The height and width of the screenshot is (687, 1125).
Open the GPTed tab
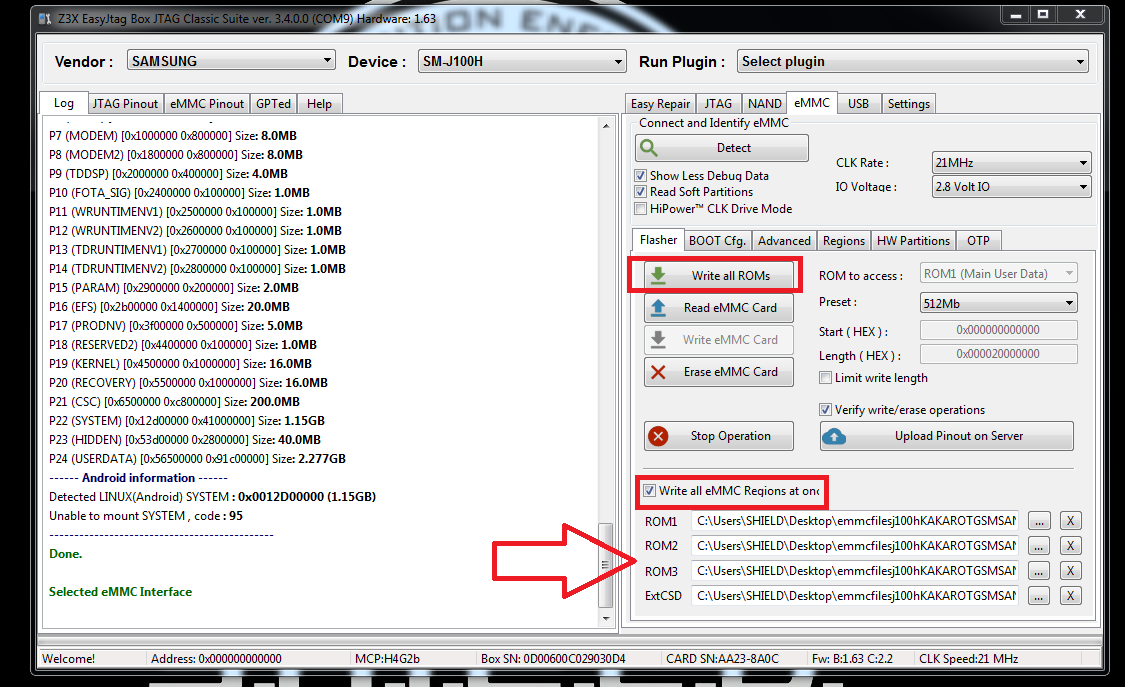pyautogui.click(x=273, y=104)
